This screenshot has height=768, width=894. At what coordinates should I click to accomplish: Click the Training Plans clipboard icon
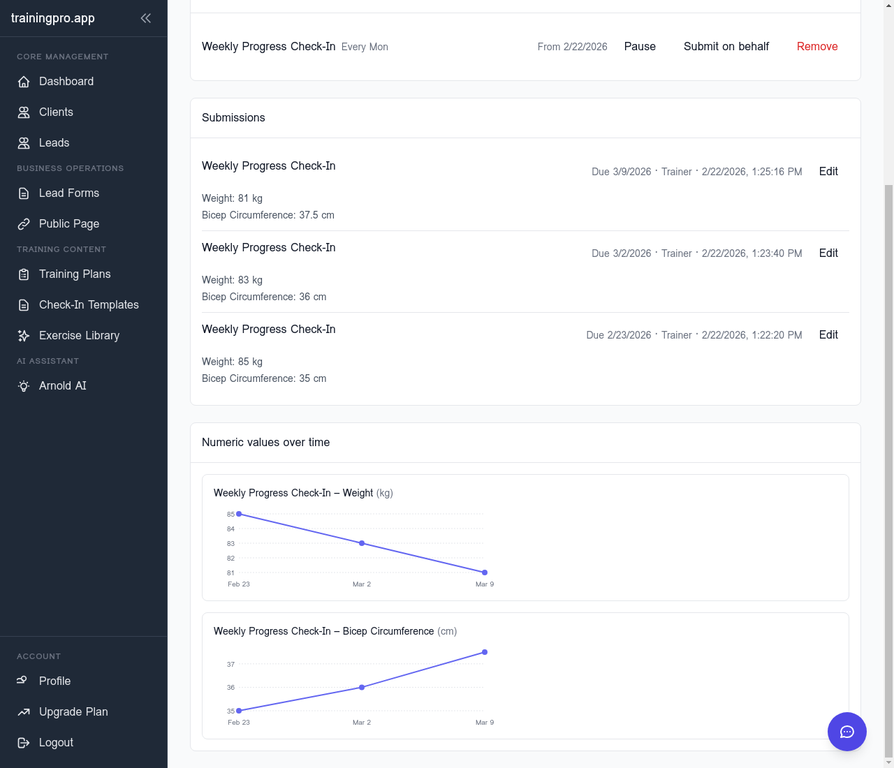point(24,274)
